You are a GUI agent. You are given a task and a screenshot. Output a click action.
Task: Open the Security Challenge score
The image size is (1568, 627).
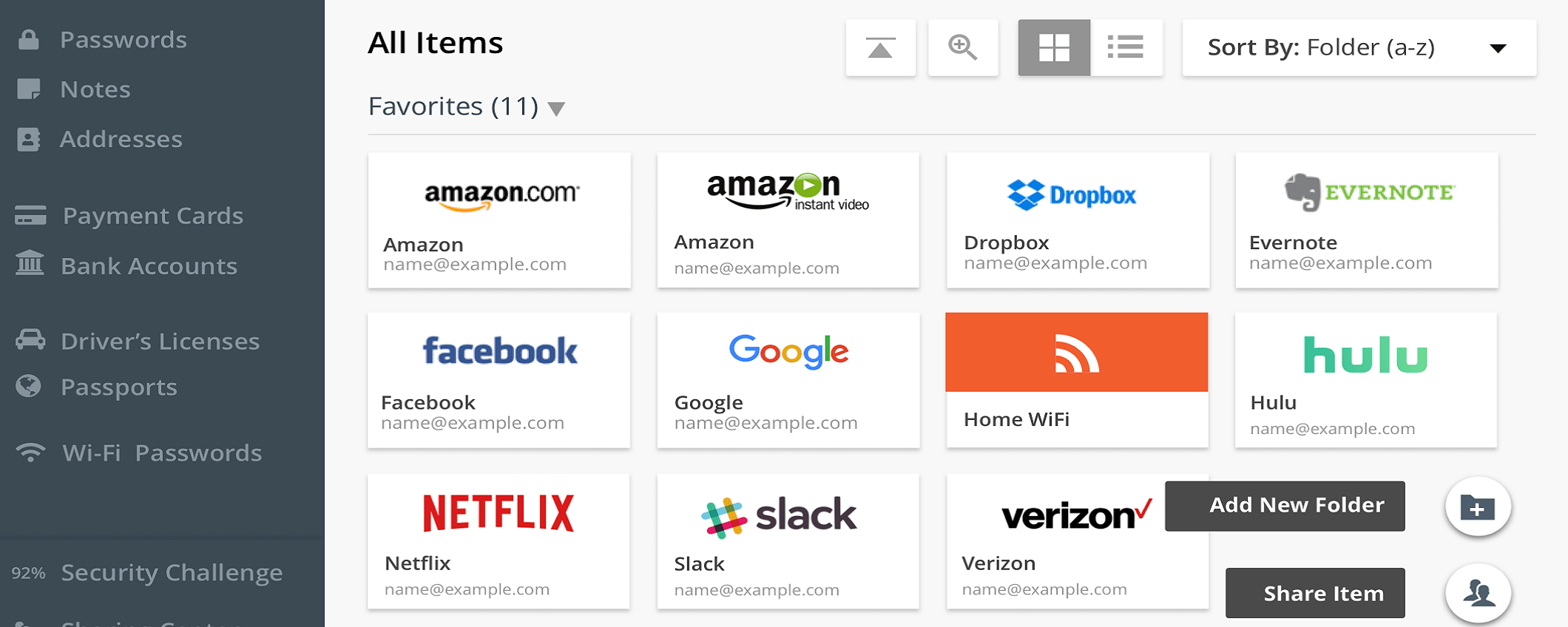tap(171, 572)
